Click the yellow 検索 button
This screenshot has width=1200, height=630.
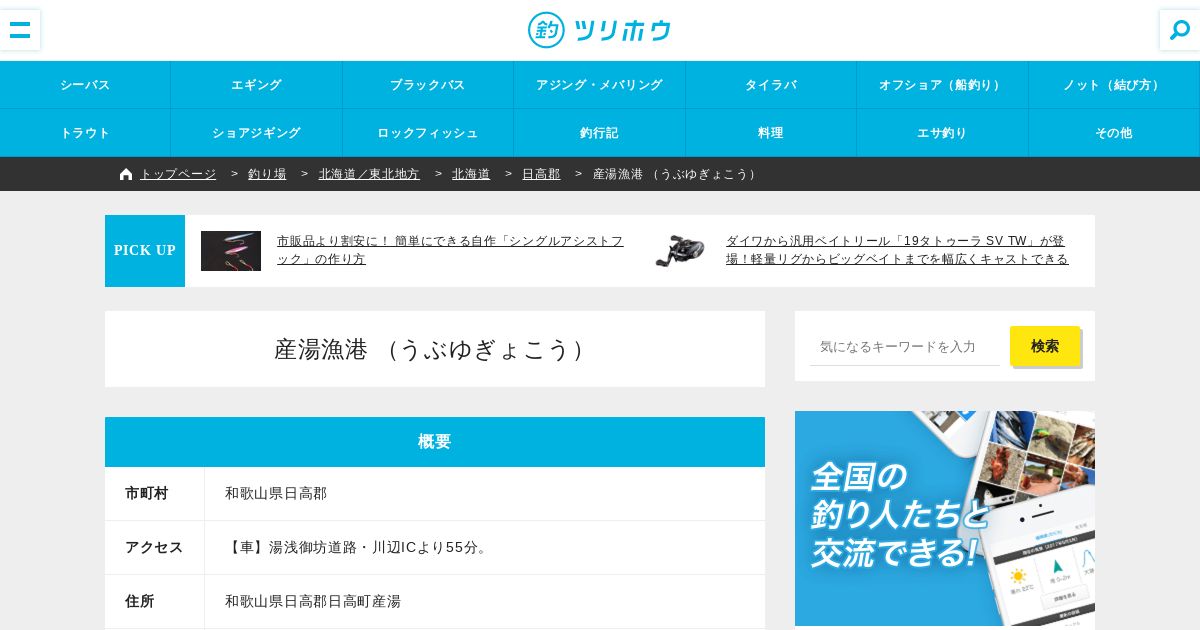pos(1045,346)
